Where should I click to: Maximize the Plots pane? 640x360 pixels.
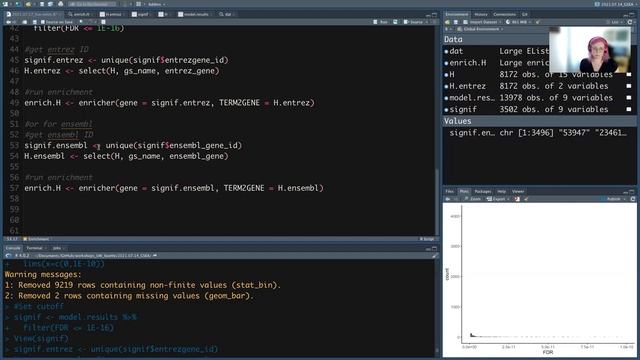pos(632,191)
